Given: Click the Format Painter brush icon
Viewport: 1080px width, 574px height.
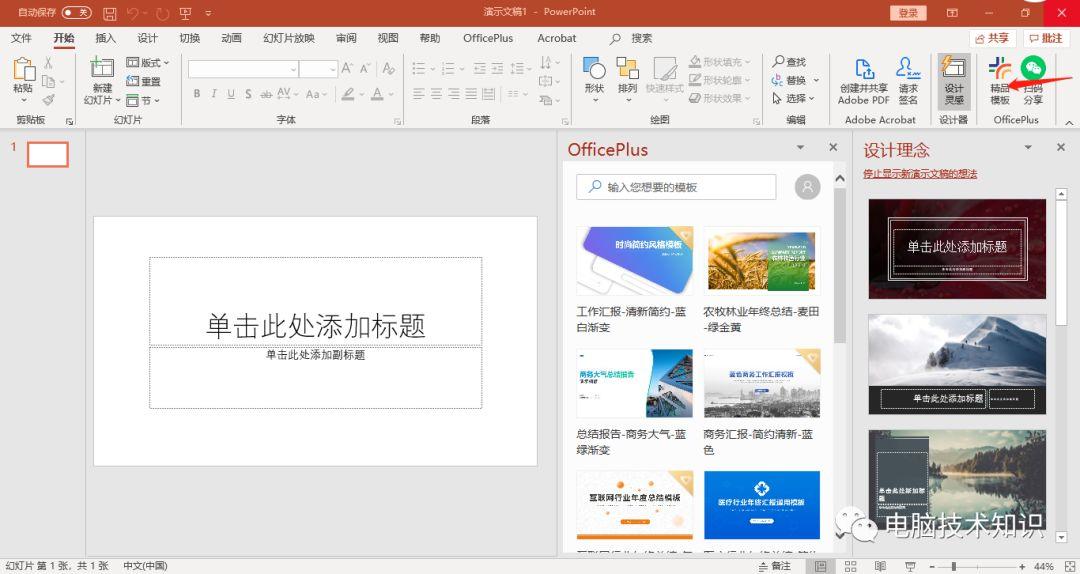Looking at the screenshot, I should 48,100.
